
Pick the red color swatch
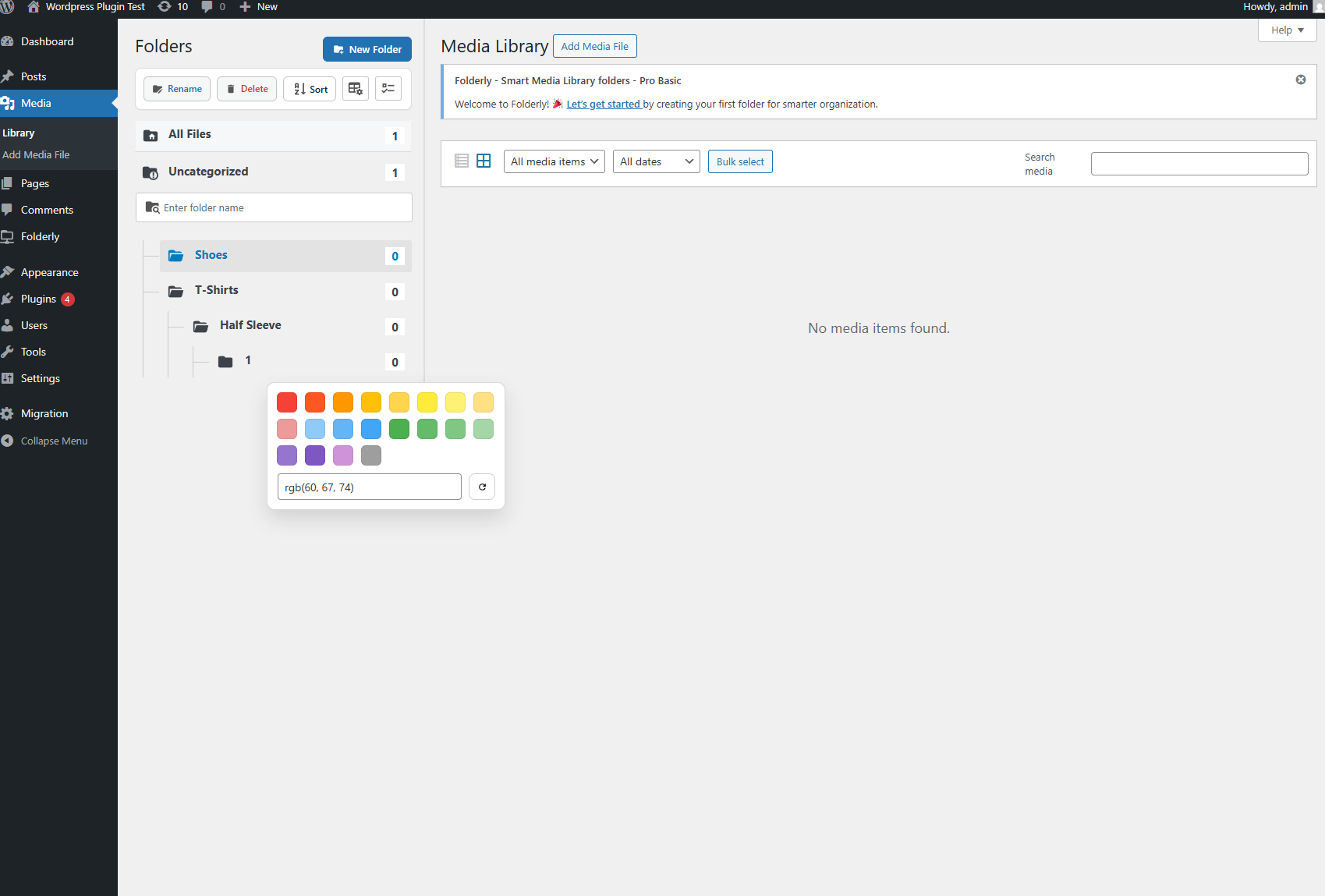[287, 402]
